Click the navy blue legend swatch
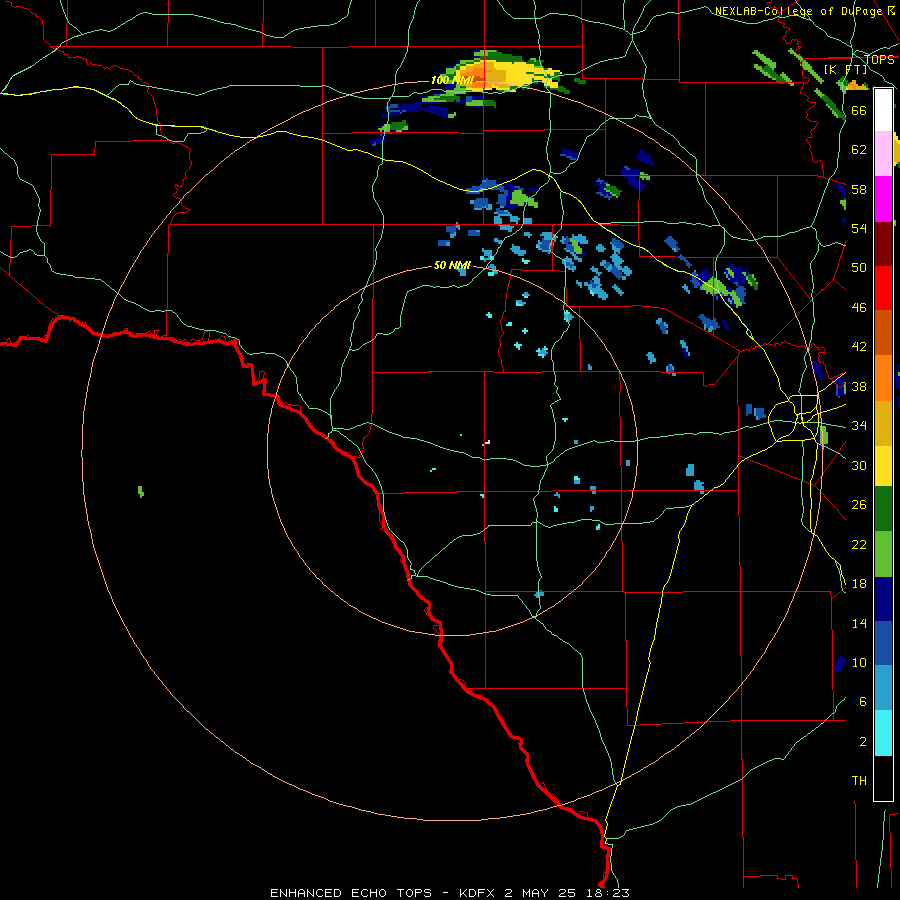The width and height of the screenshot is (900, 900). (883, 599)
